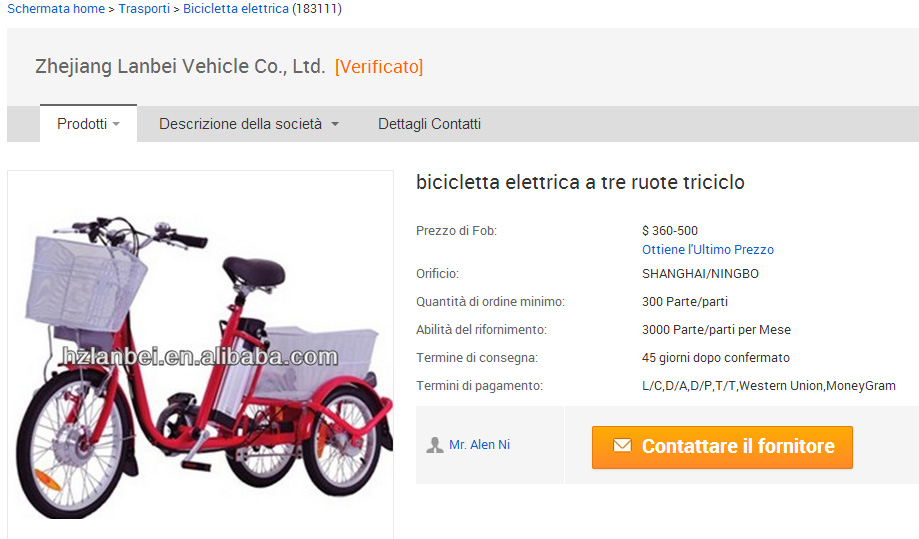Open the Prodotti tab
This screenshot has height=539, width=919.
pyautogui.click(x=89, y=124)
